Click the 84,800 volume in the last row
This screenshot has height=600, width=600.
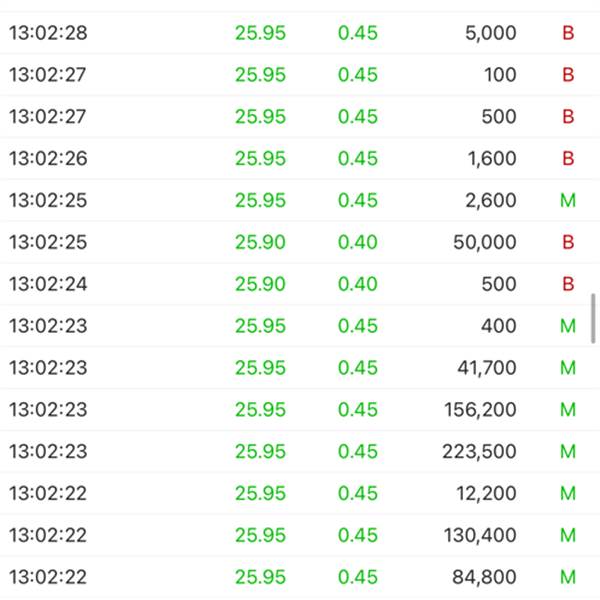484,577
